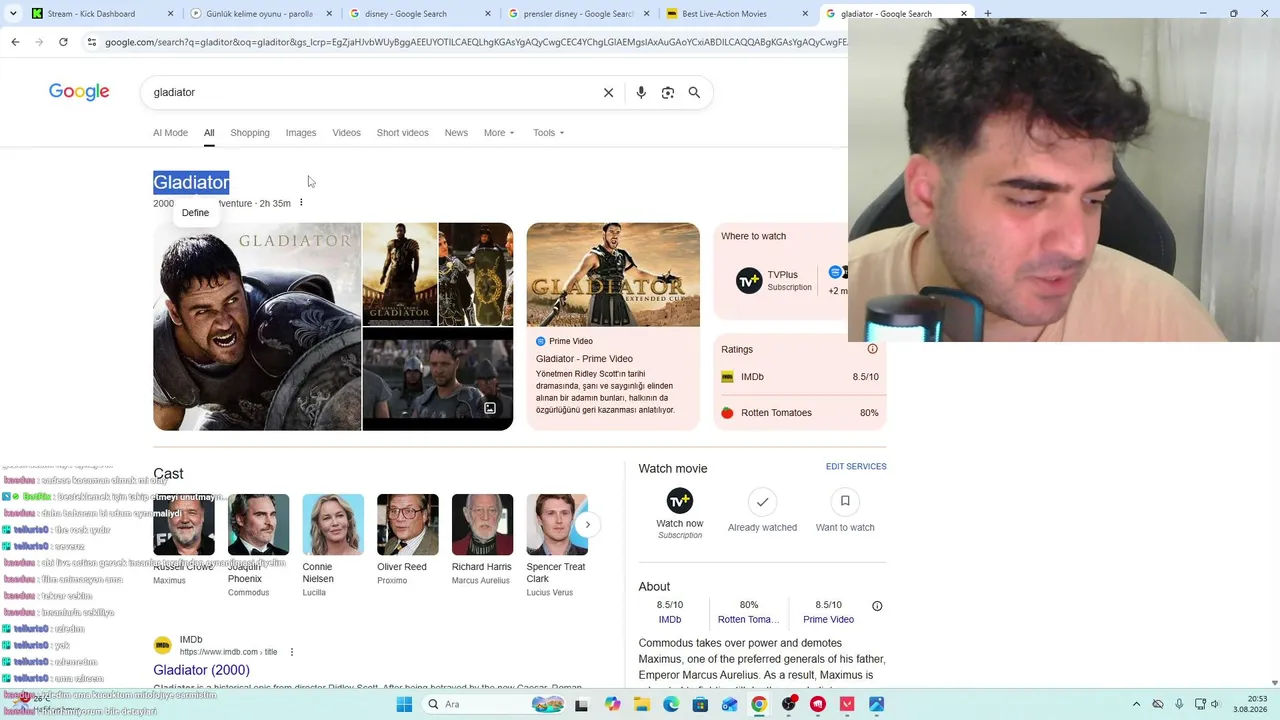
Task: Open the Prime Video rating link in About
Action: [828, 612]
